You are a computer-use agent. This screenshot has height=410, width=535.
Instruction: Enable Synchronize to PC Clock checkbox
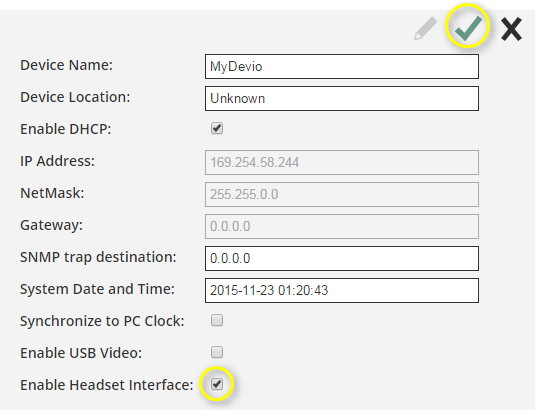pos(217,320)
